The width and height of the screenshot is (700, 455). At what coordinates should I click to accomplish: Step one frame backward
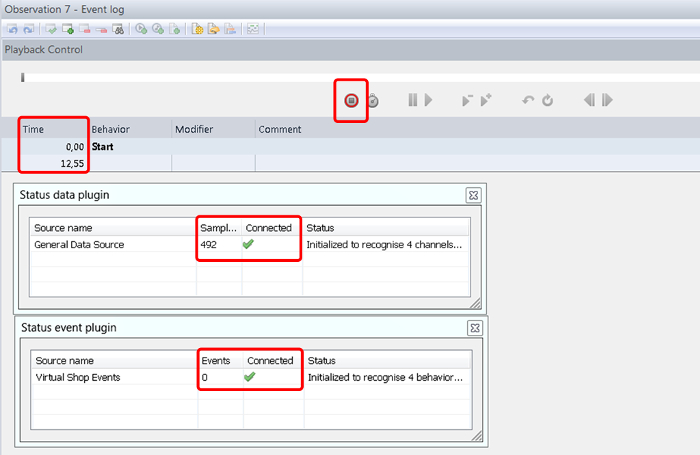589,100
